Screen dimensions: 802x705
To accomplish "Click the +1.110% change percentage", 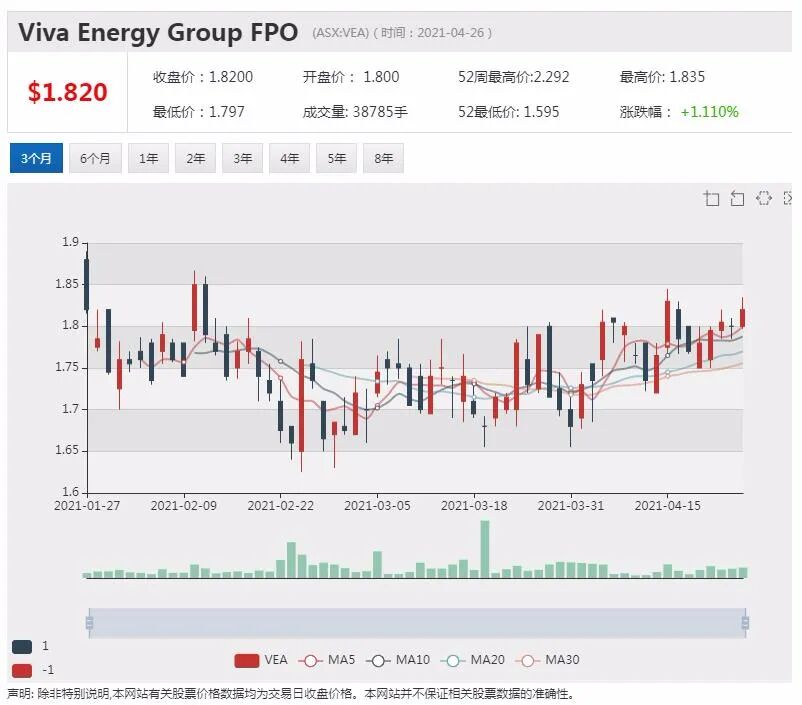I will click(x=709, y=112).
